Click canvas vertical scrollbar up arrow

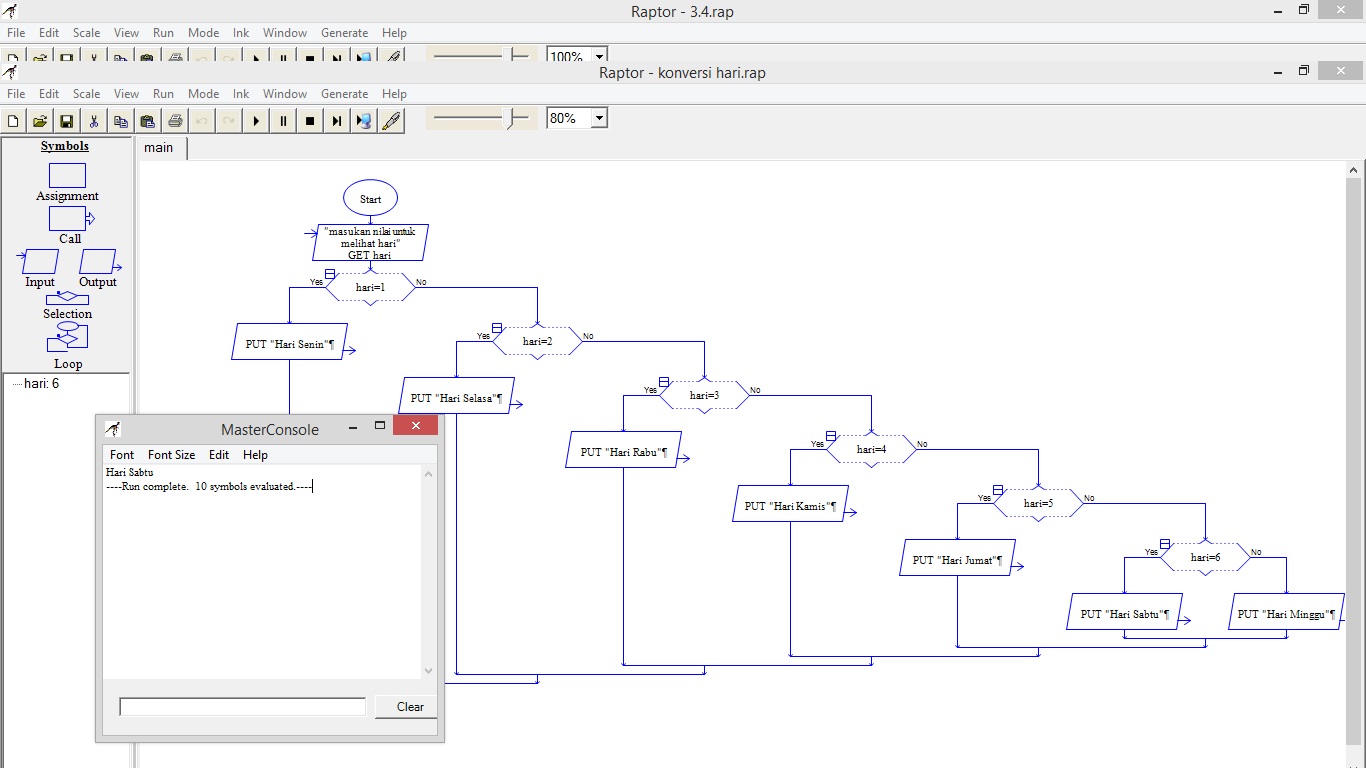click(x=1355, y=171)
